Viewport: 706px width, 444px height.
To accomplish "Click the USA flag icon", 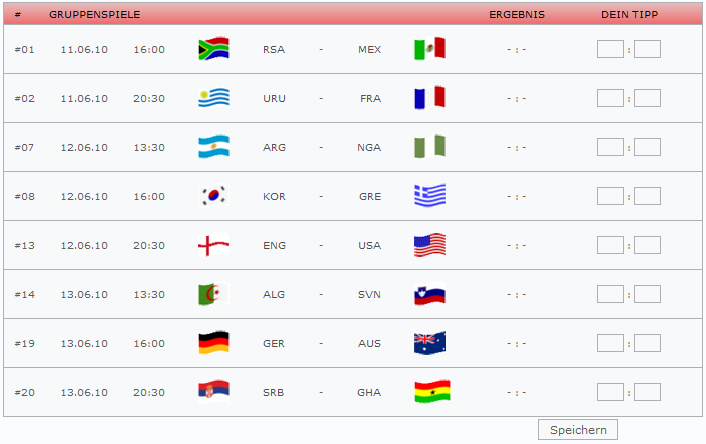I will (430, 245).
